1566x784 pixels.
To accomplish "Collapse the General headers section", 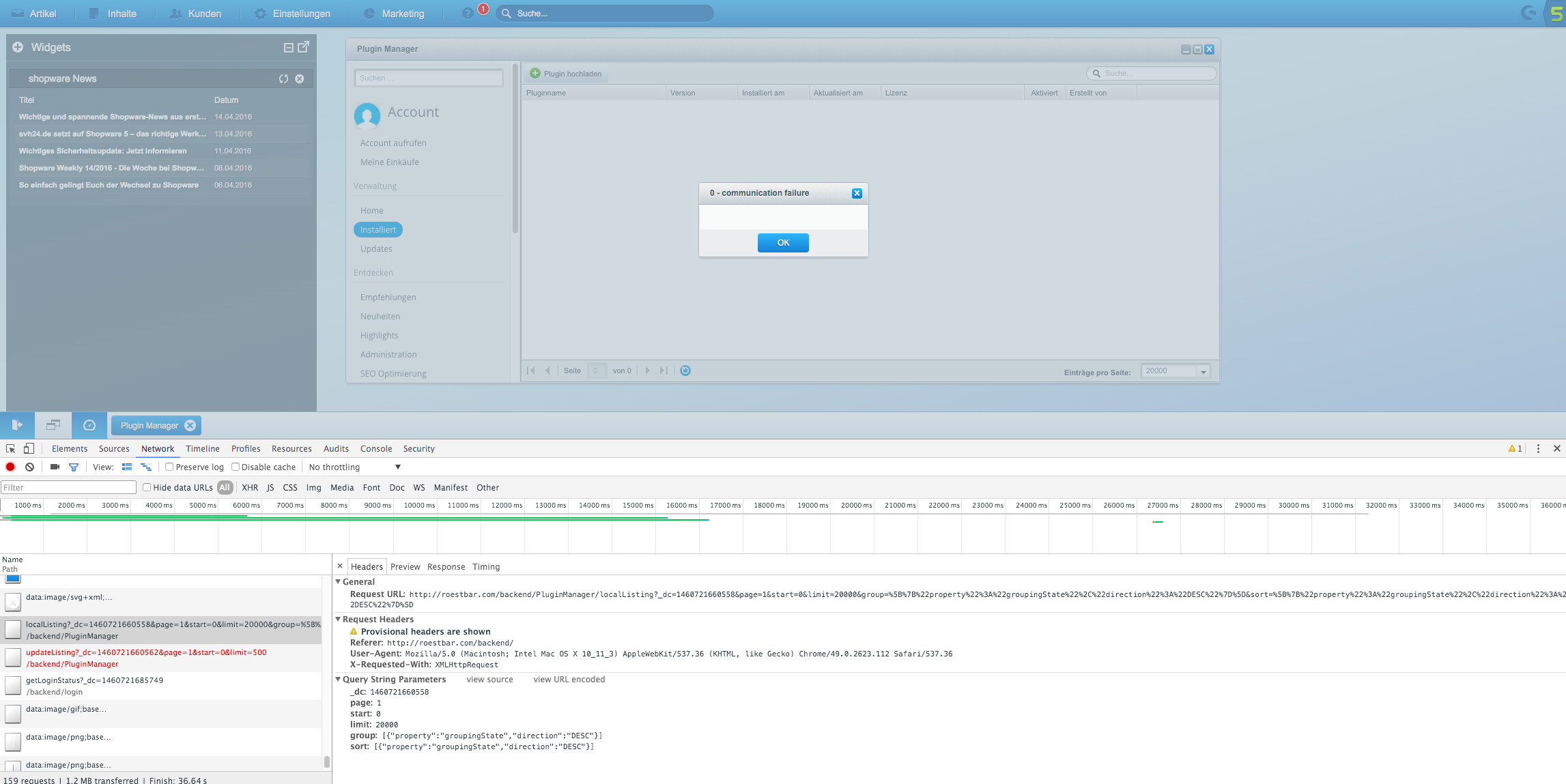I will point(338,581).
